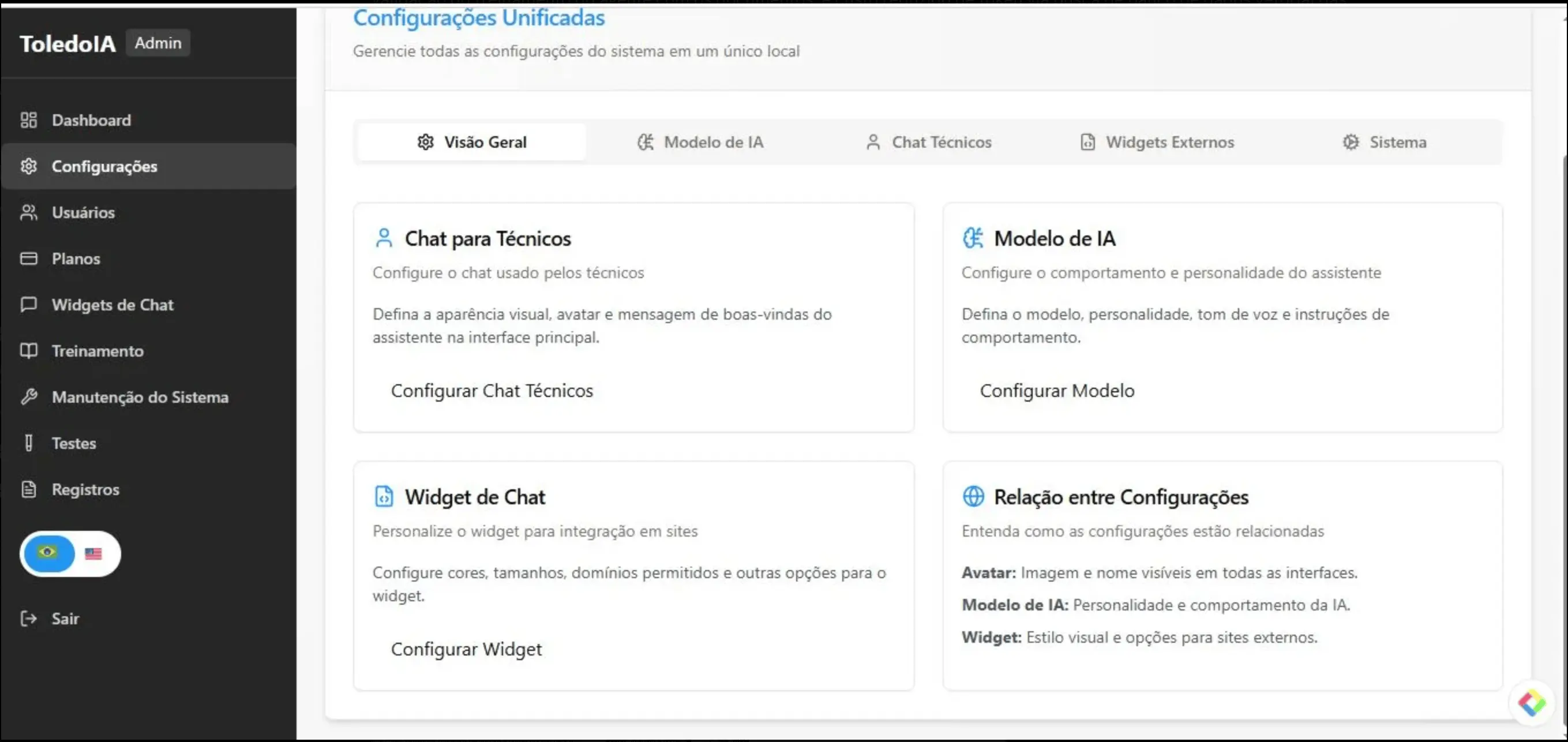The width and height of the screenshot is (1568, 742).
Task: Click the Configurações gear icon in sidebar
Action: click(x=29, y=166)
